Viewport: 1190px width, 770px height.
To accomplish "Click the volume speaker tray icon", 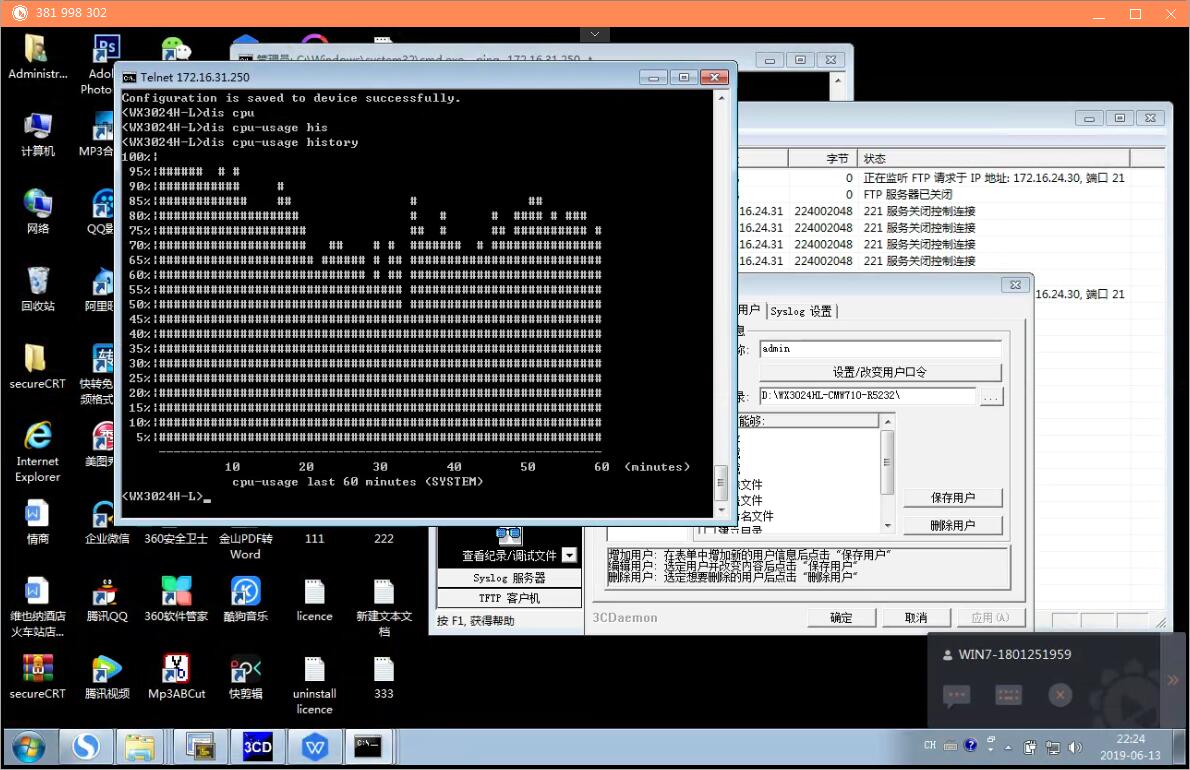I will point(1075,747).
